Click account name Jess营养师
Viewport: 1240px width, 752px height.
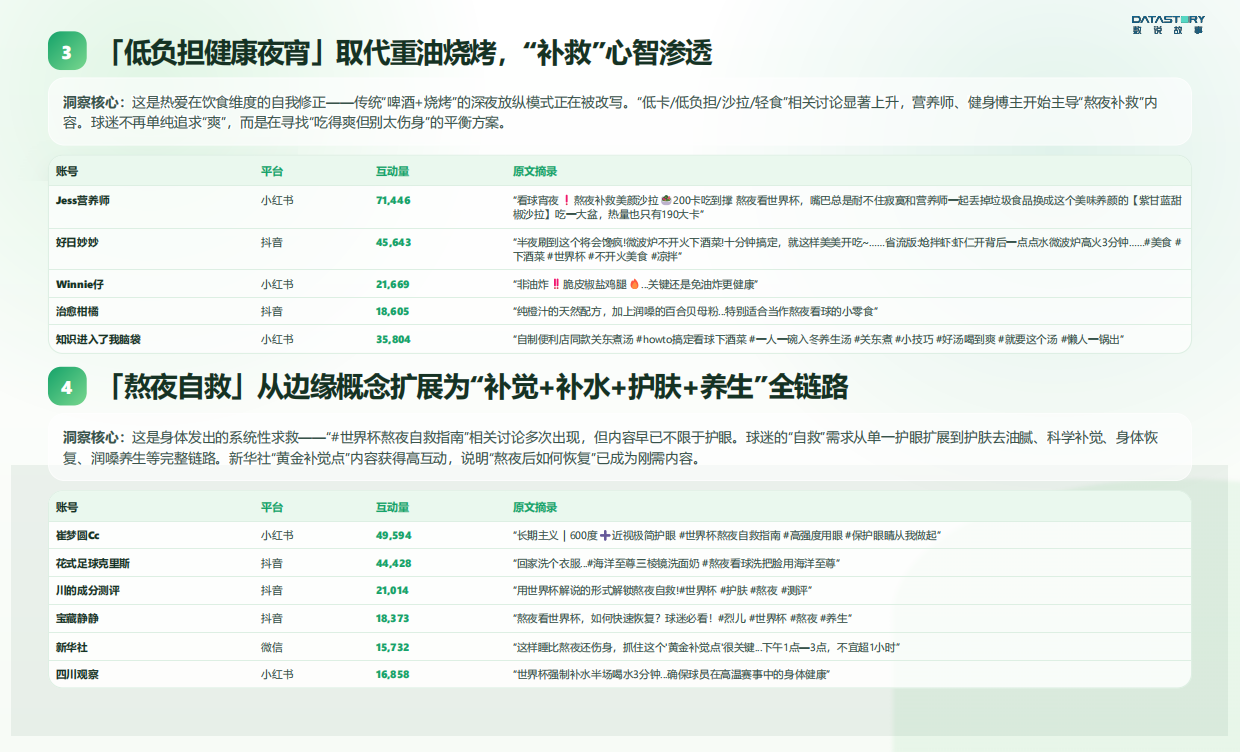(83, 201)
